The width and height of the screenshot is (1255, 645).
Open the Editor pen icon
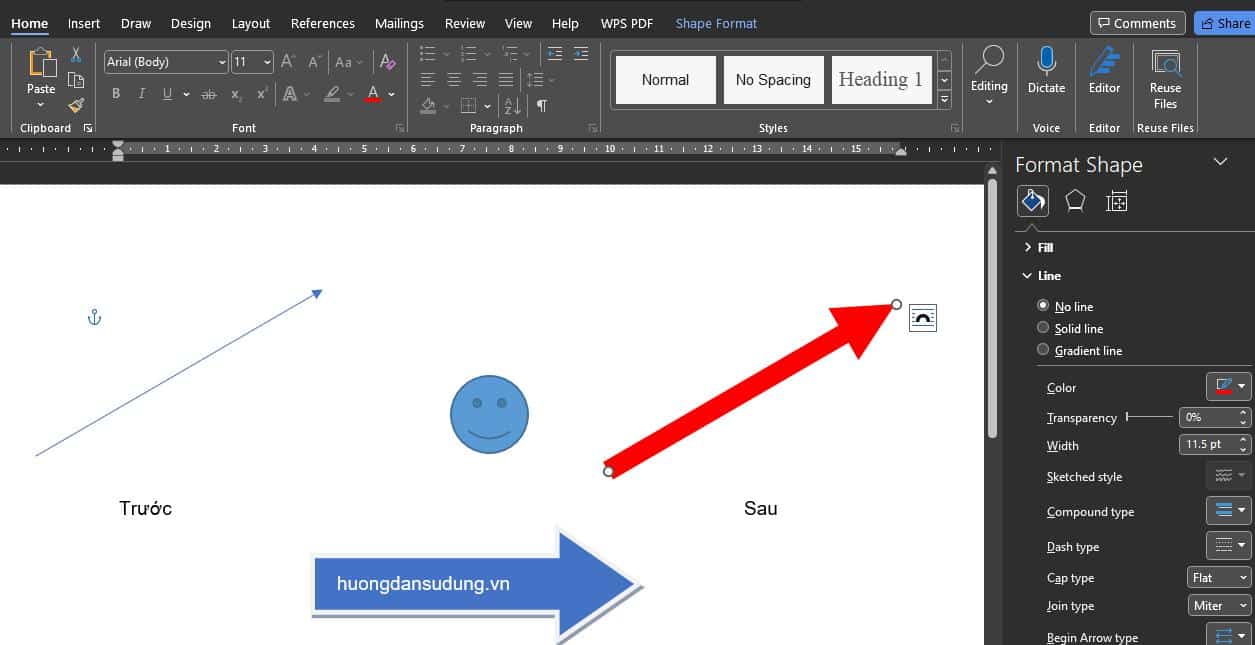click(1104, 62)
